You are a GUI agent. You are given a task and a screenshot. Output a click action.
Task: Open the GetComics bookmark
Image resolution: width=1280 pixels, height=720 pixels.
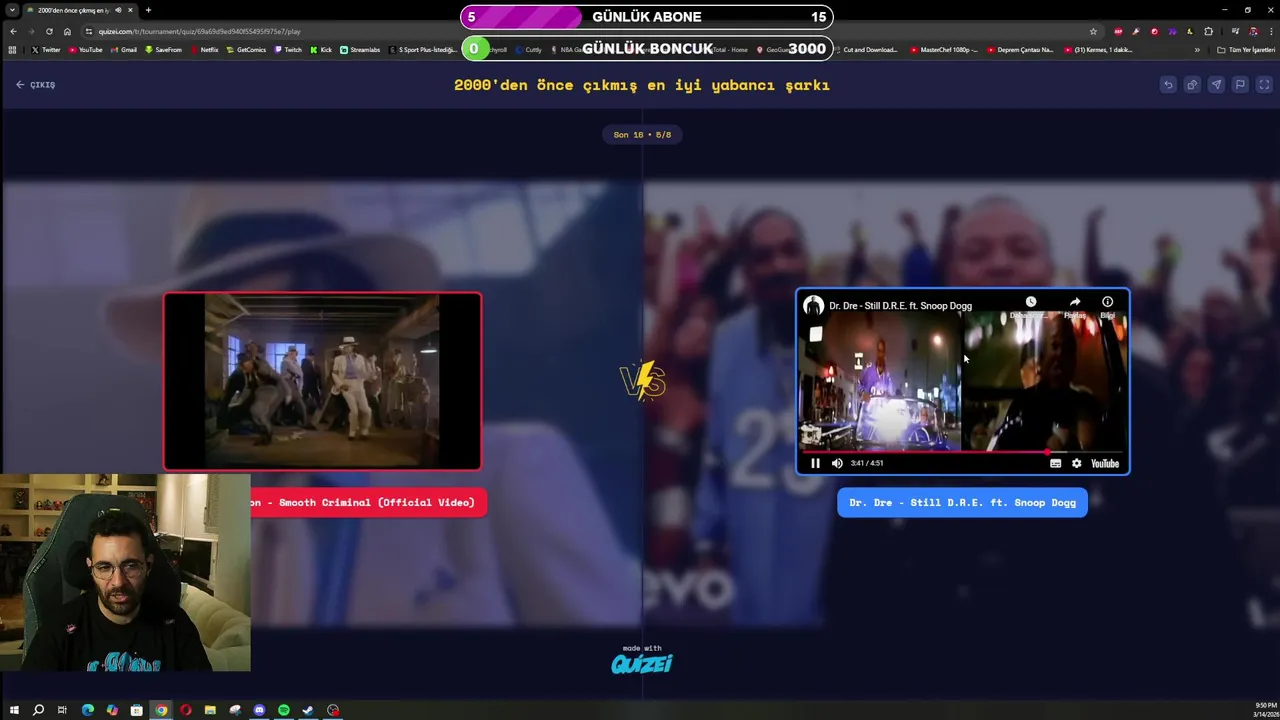click(247, 50)
